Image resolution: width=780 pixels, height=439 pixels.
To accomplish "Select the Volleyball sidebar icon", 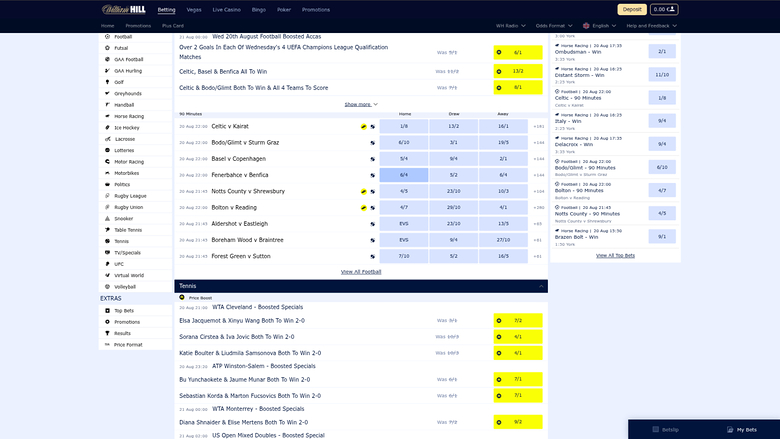I will pyautogui.click(x=107, y=287).
